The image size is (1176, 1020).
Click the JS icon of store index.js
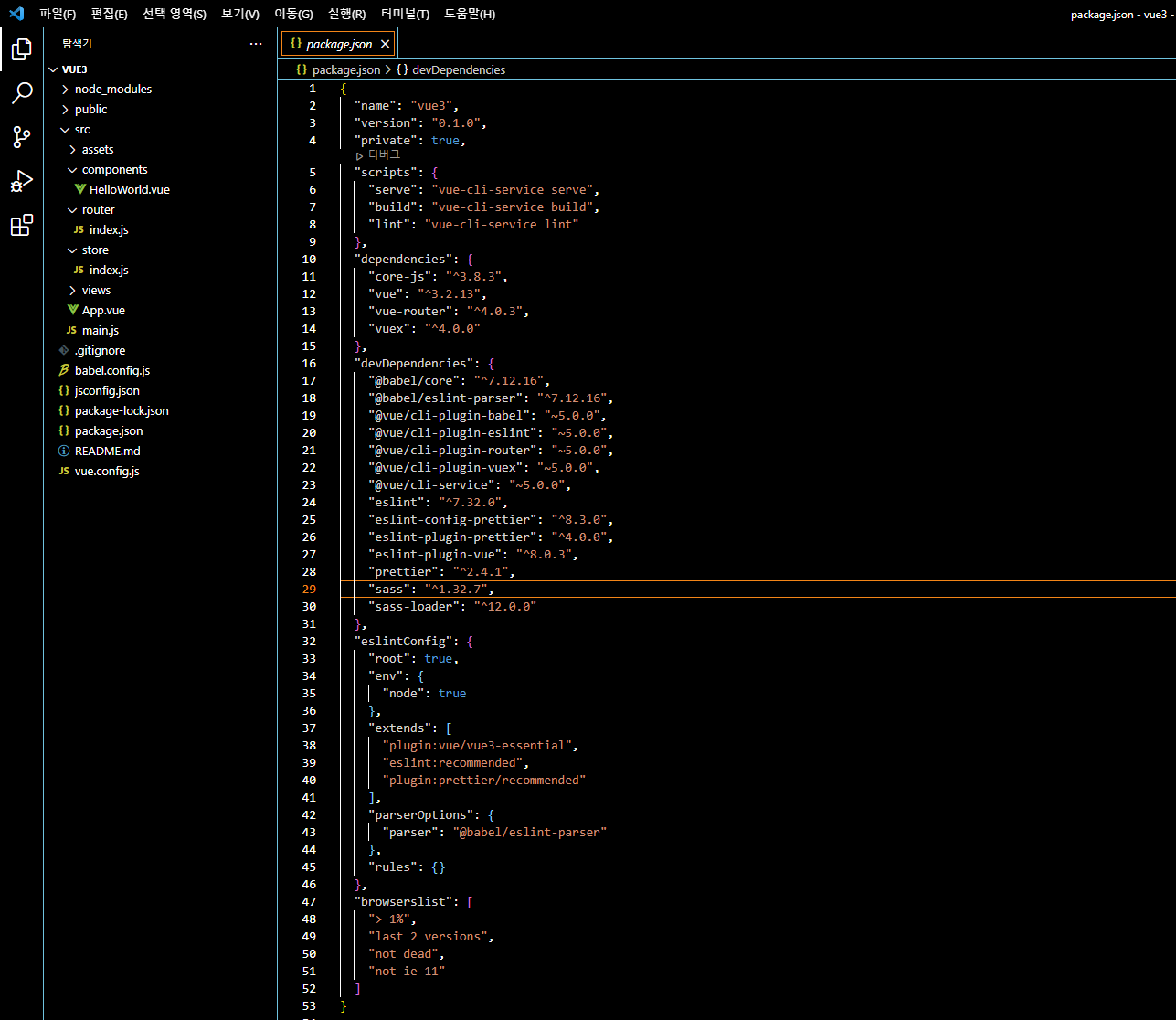tap(79, 270)
